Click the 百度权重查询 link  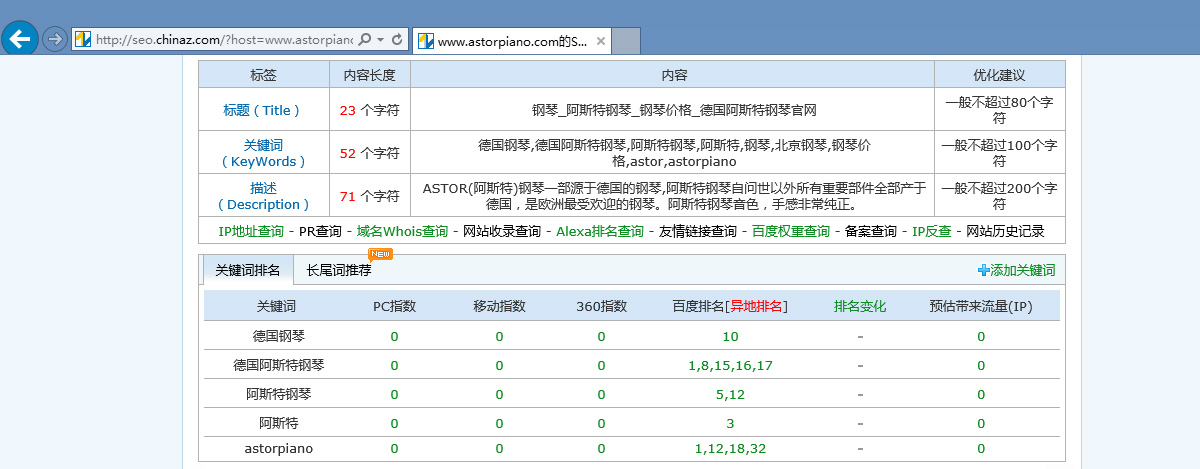[x=791, y=231]
